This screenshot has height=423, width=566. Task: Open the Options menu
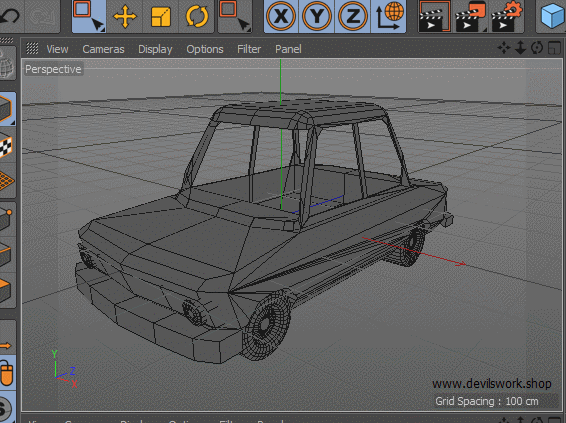[x=205, y=49]
